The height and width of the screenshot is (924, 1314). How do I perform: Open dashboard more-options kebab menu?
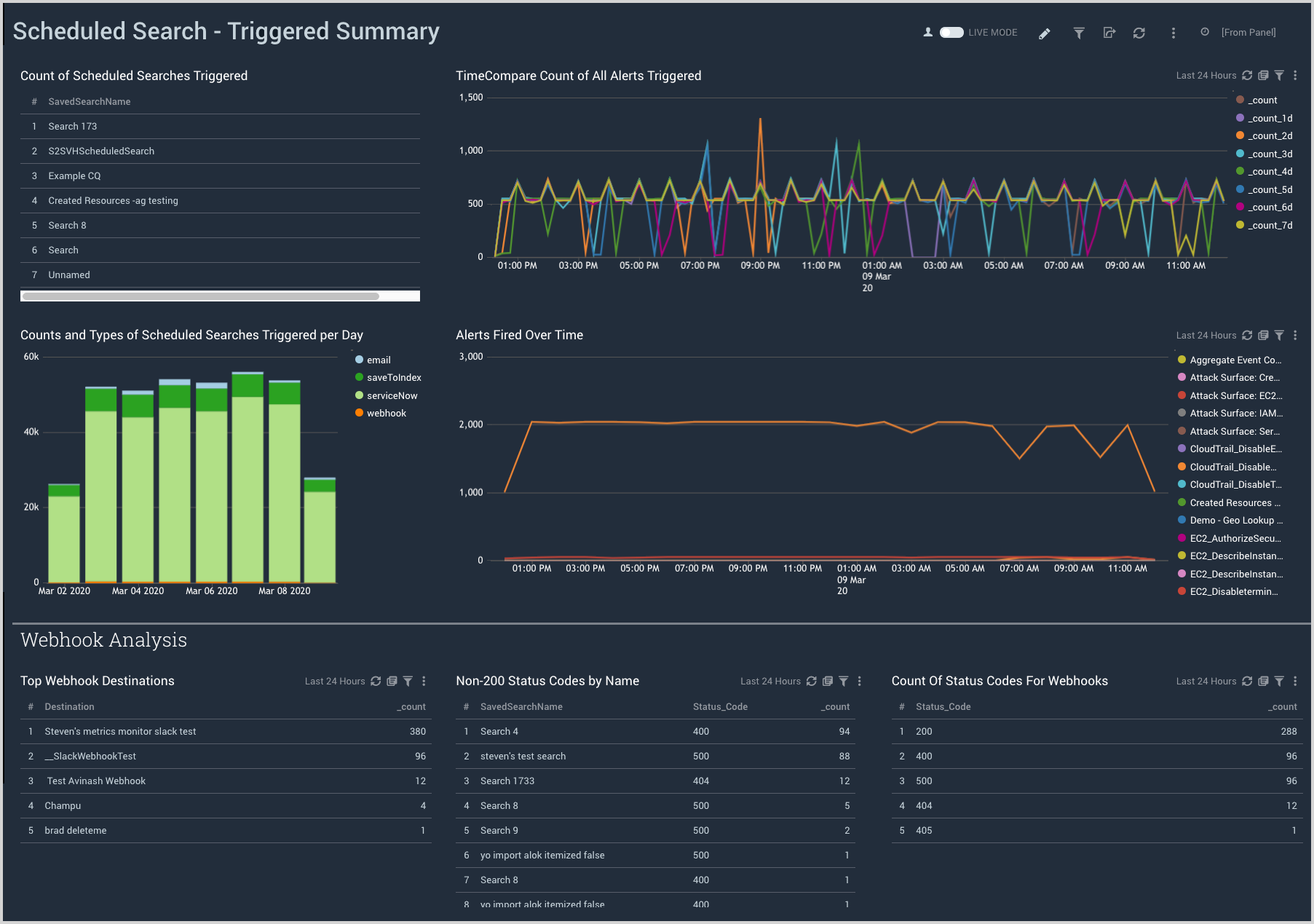pyautogui.click(x=1173, y=33)
